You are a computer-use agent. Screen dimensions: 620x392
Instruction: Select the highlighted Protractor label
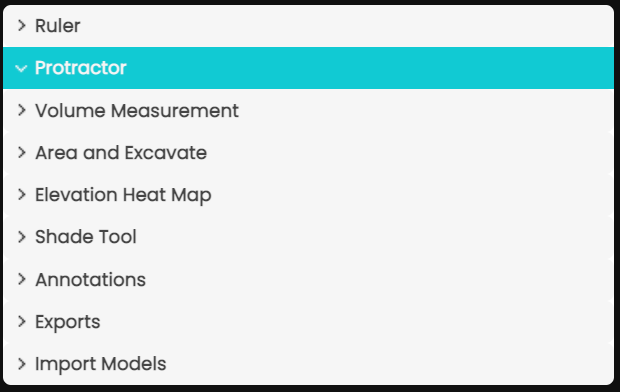81,68
